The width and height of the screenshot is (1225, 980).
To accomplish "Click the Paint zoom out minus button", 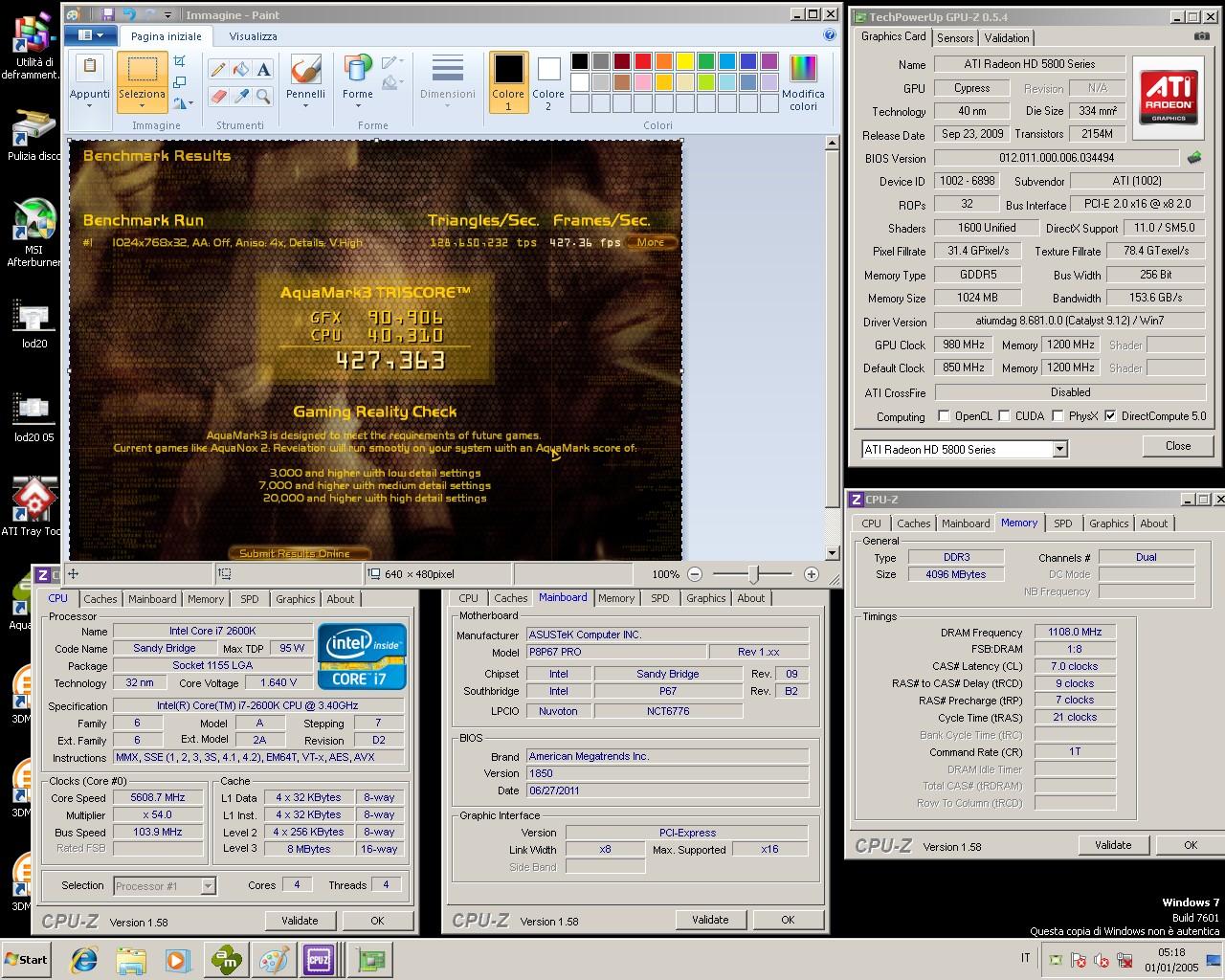I will tap(695, 574).
